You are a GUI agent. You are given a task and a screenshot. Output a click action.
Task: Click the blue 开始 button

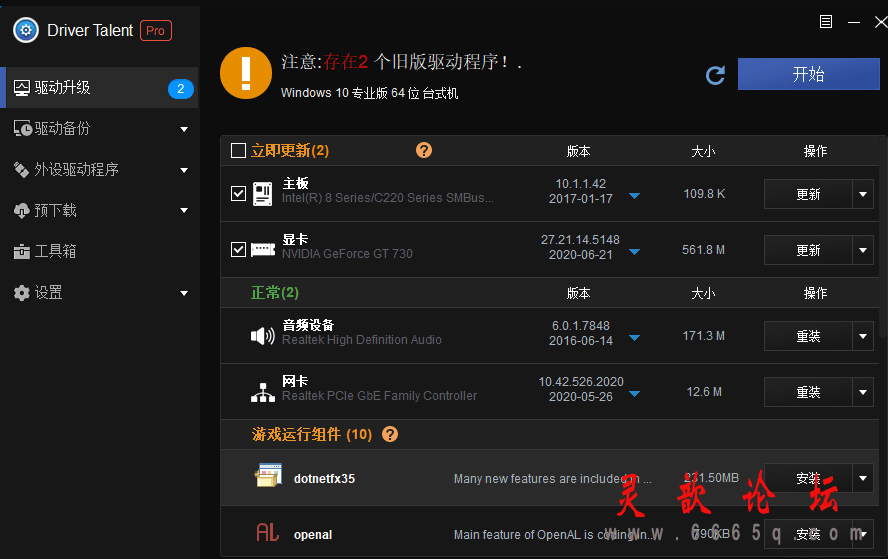(809, 74)
